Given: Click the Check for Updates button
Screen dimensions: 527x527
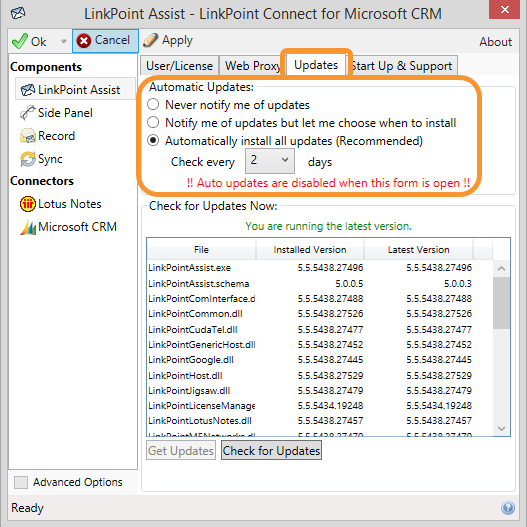Looking at the screenshot, I should point(271,450).
